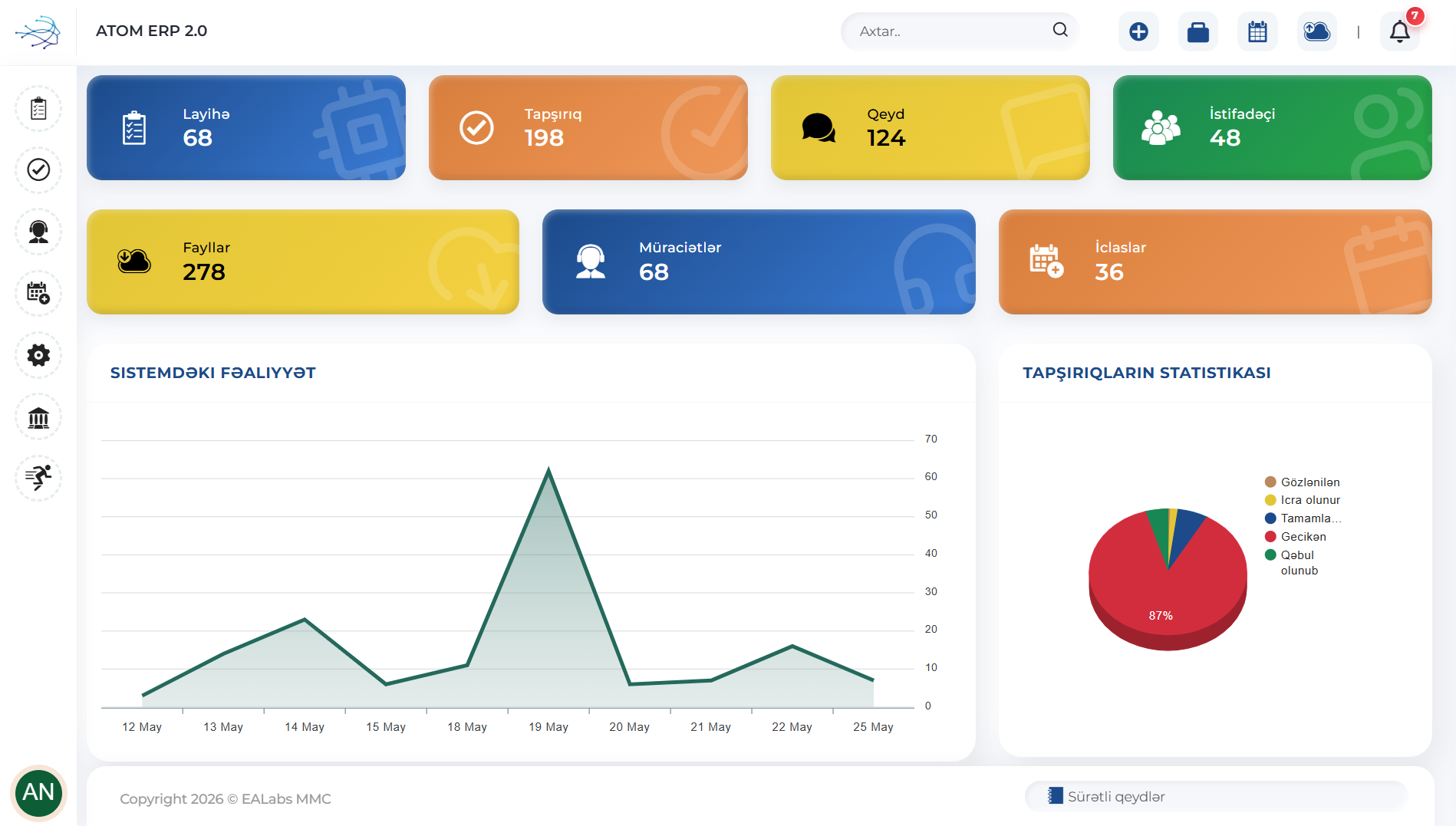The height and width of the screenshot is (826, 1456).
Task: Click the Copyright 2026 © EALabs MMC text
Action: tap(226, 798)
